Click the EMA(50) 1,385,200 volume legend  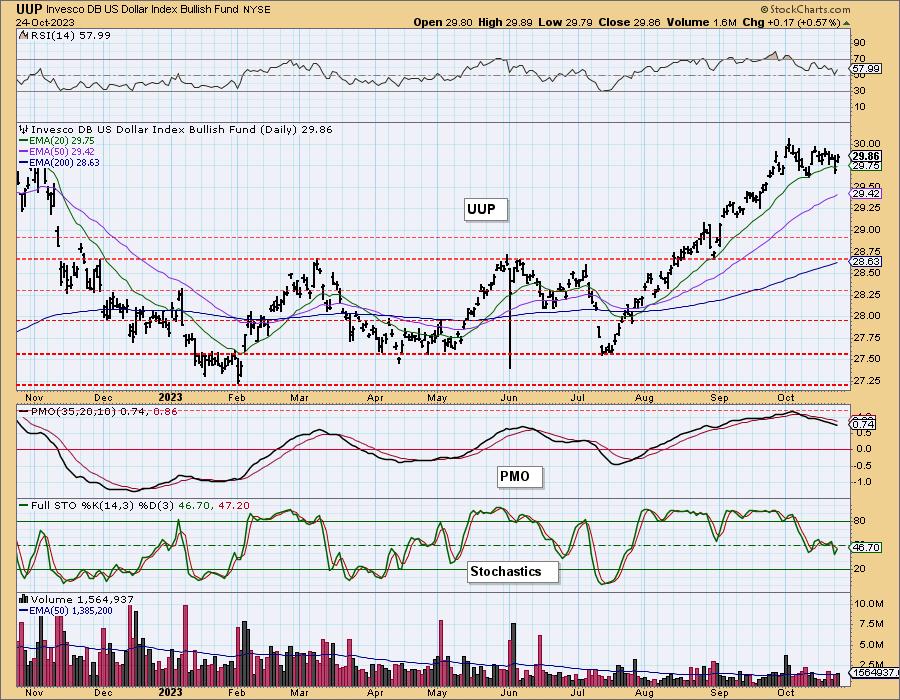click(71, 611)
